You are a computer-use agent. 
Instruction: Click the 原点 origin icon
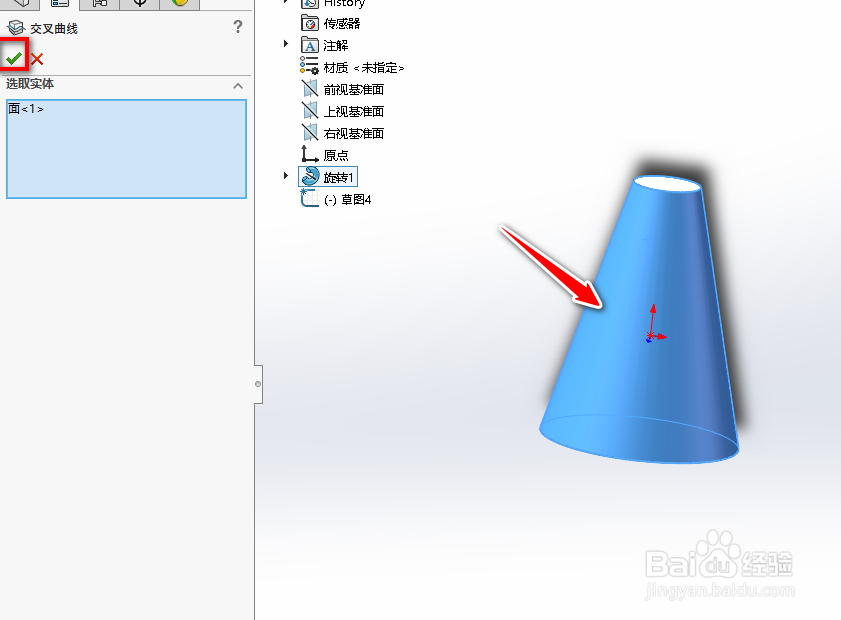tap(309, 154)
